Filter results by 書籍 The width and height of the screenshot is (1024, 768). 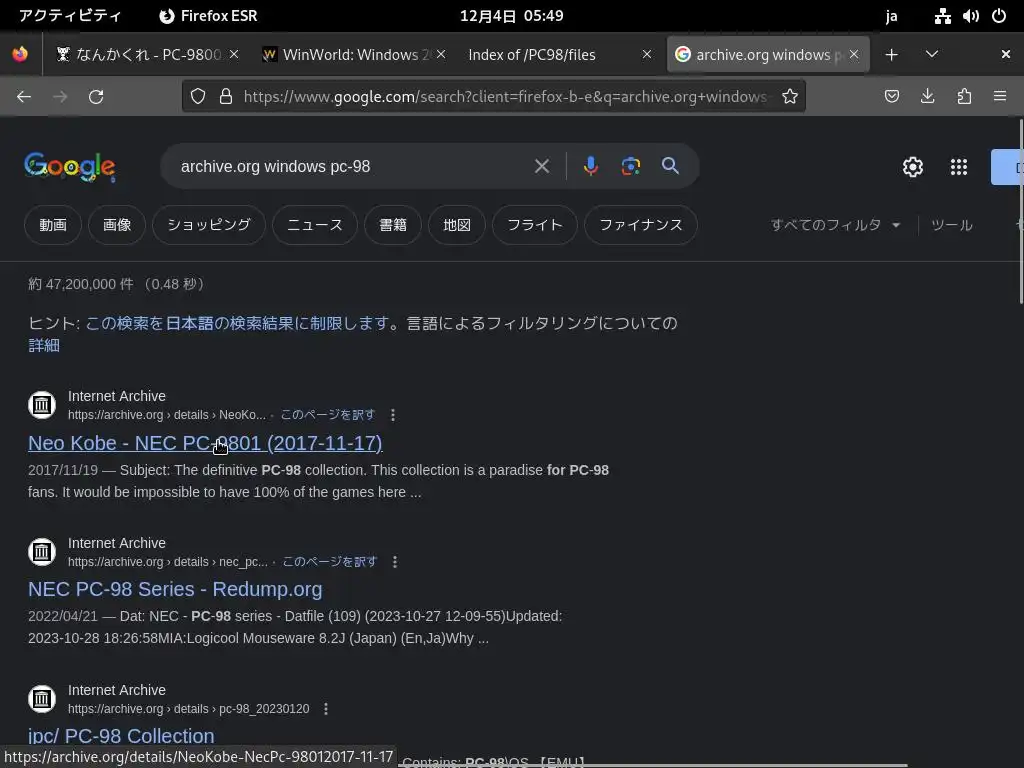393,225
